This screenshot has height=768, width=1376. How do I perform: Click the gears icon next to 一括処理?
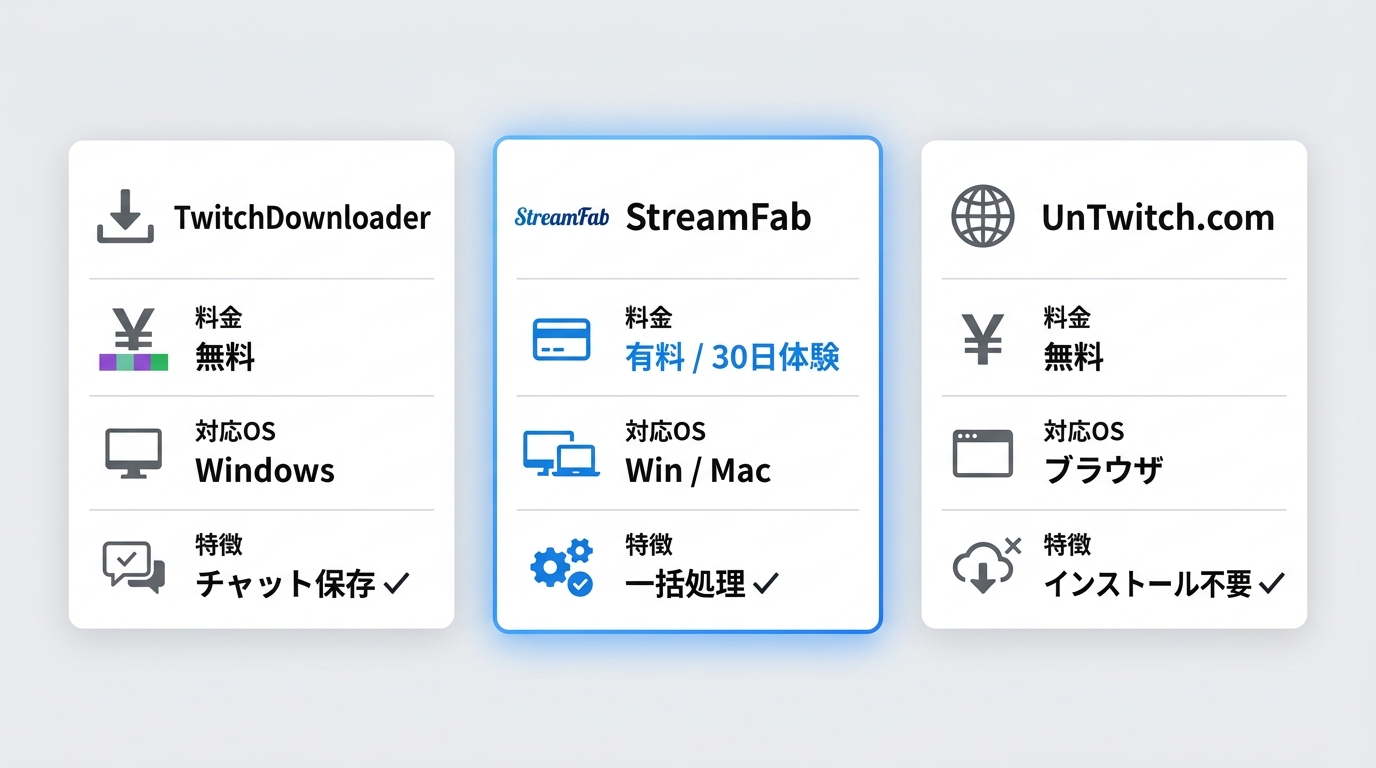pyautogui.click(x=561, y=568)
